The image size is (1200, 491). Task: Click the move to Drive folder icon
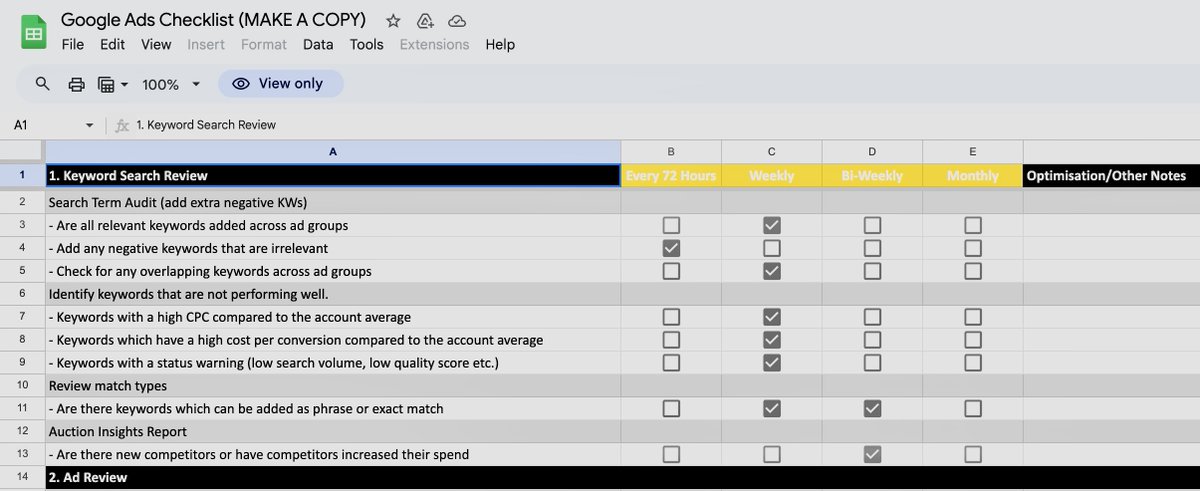tap(425, 20)
